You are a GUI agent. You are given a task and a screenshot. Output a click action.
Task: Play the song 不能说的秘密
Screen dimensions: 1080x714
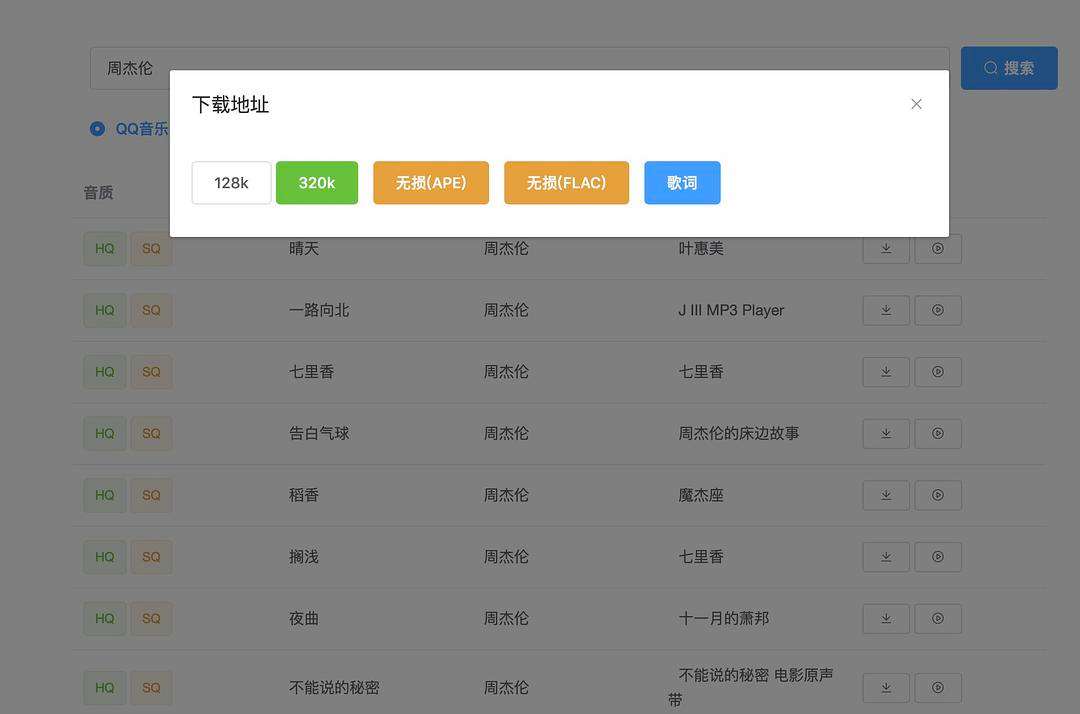(x=938, y=688)
